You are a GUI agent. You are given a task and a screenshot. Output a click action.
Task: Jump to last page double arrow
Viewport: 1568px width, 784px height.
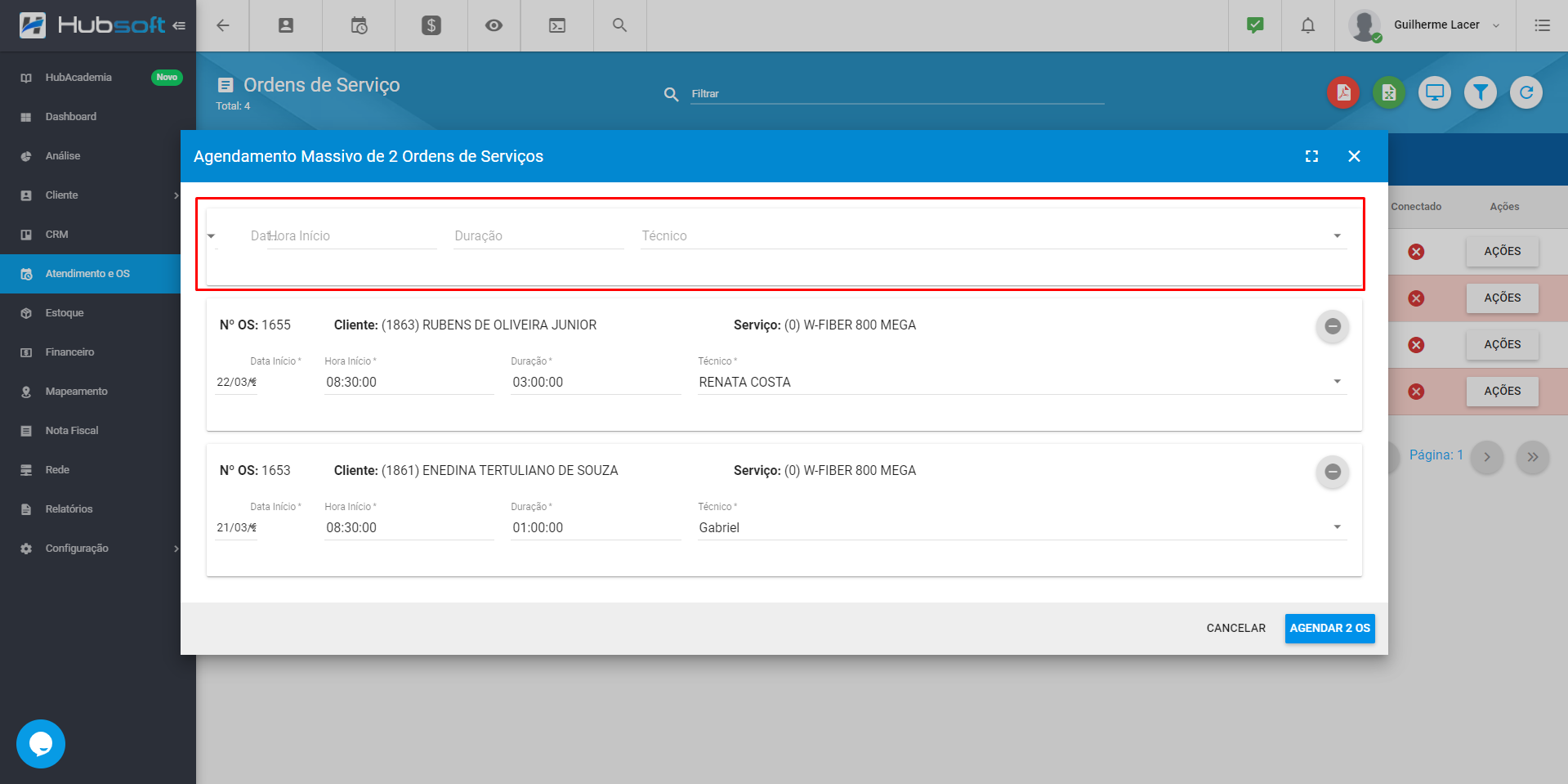point(1533,457)
